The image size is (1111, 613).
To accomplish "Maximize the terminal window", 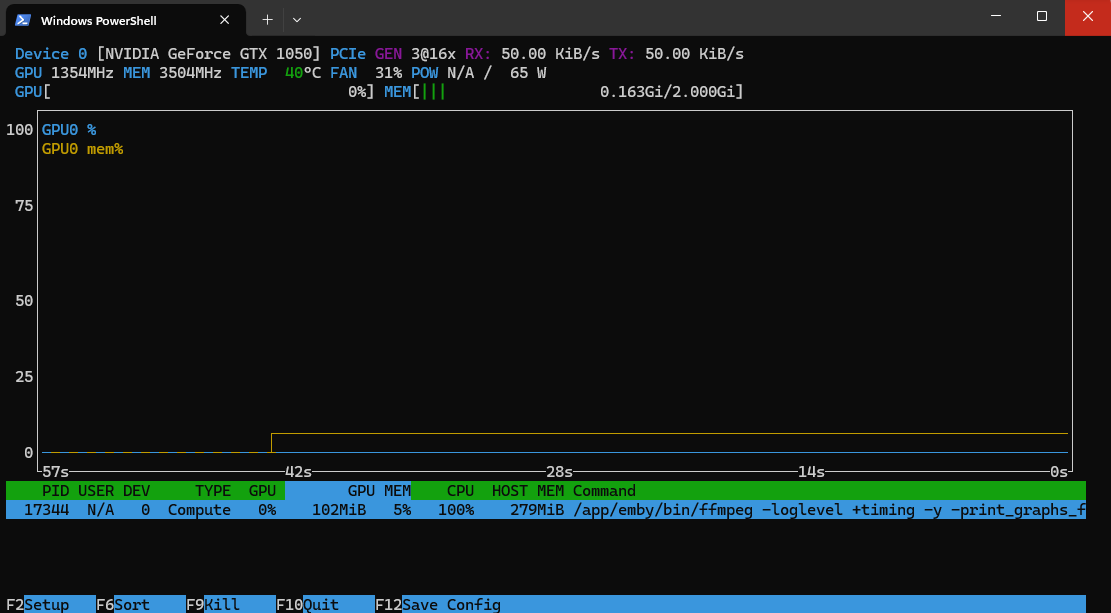I will (1042, 16).
